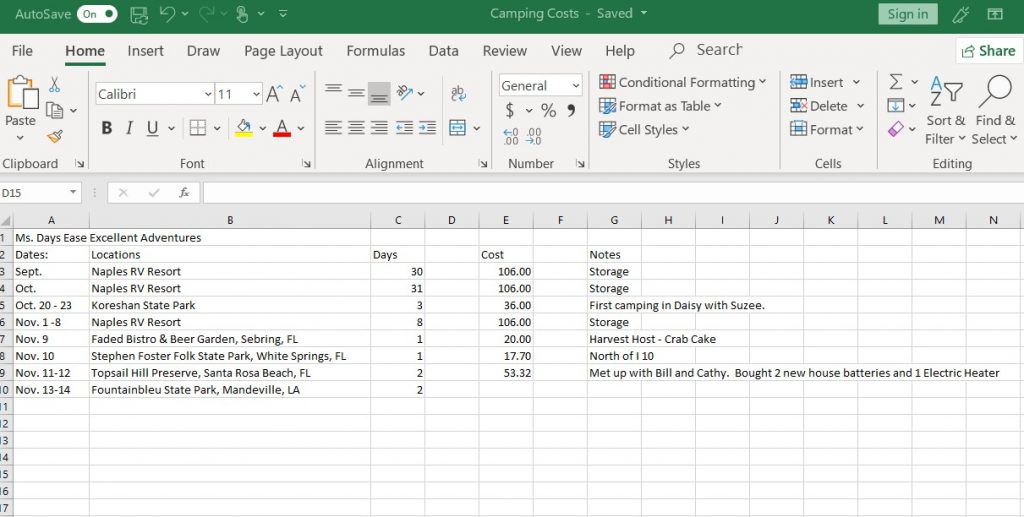Image resolution: width=1024 pixels, height=517 pixels.
Task: Apply Accounting dollar format
Action: click(509, 111)
